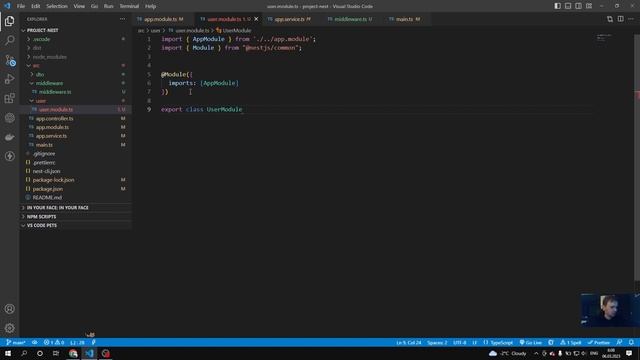Collapse the VS CODE PETS section
The image size is (640, 360).
click(x=76, y=225)
